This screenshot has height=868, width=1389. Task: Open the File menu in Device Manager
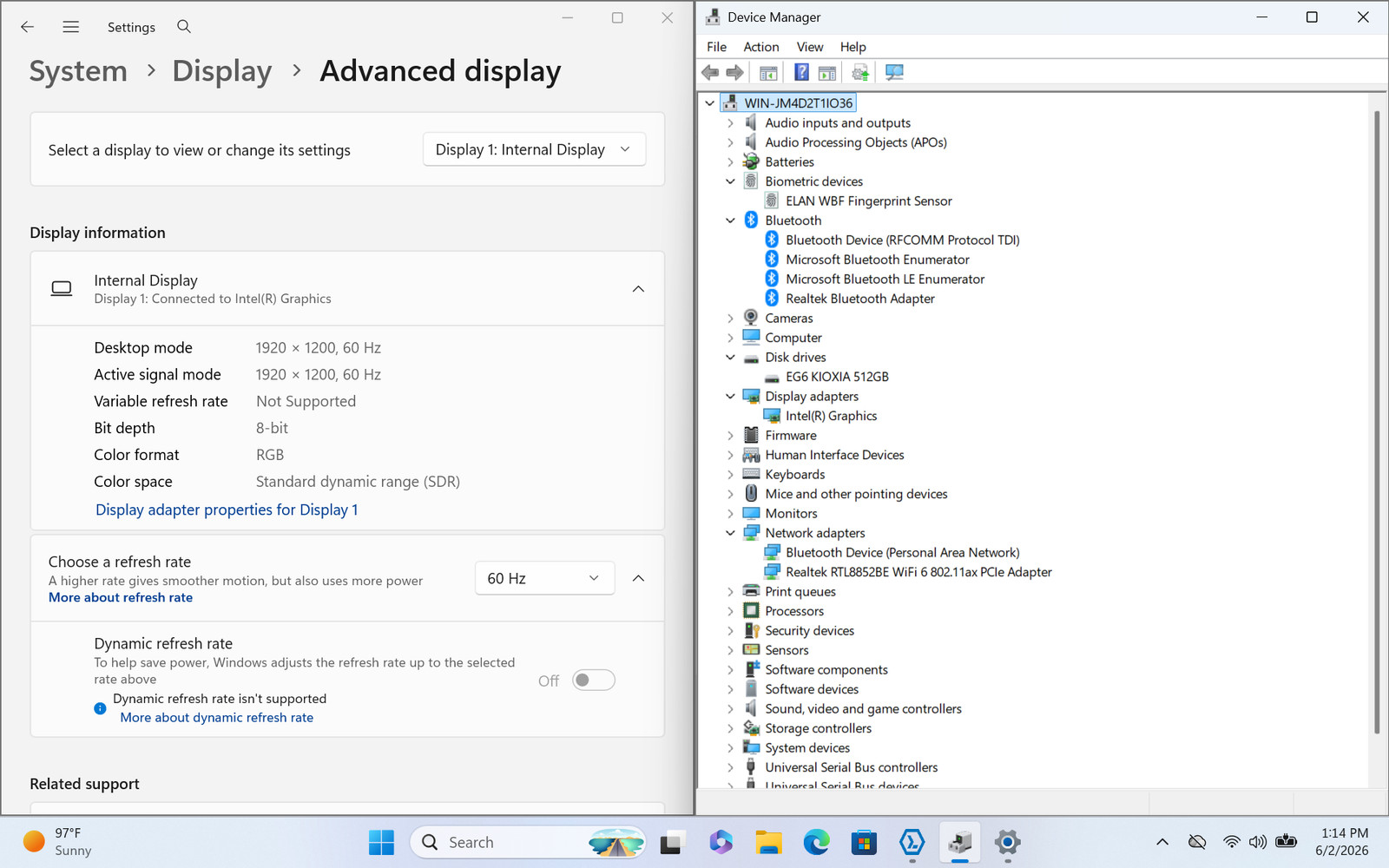[717, 47]
